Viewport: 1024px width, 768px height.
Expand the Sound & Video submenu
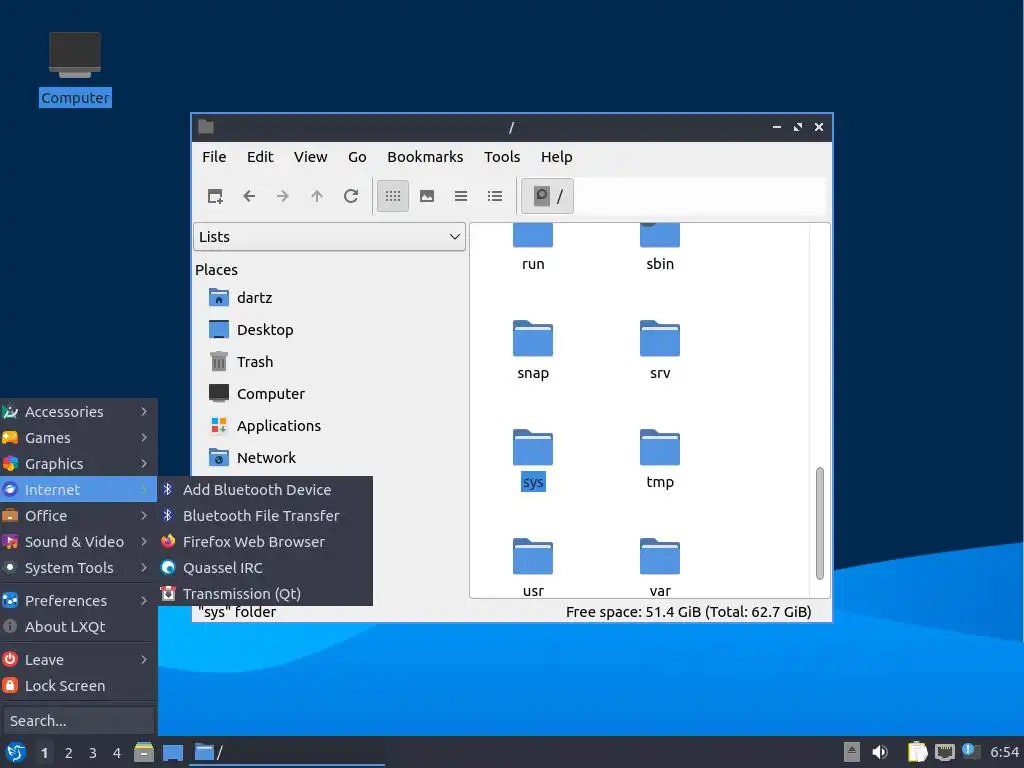click(x=78, y=542)
